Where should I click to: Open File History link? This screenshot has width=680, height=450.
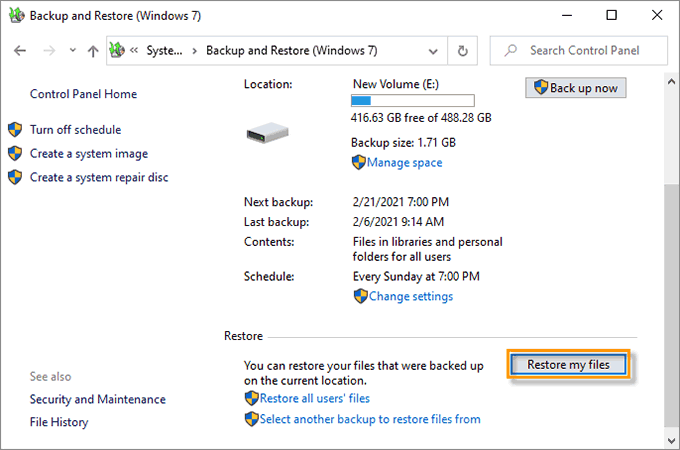click(59, 422)
